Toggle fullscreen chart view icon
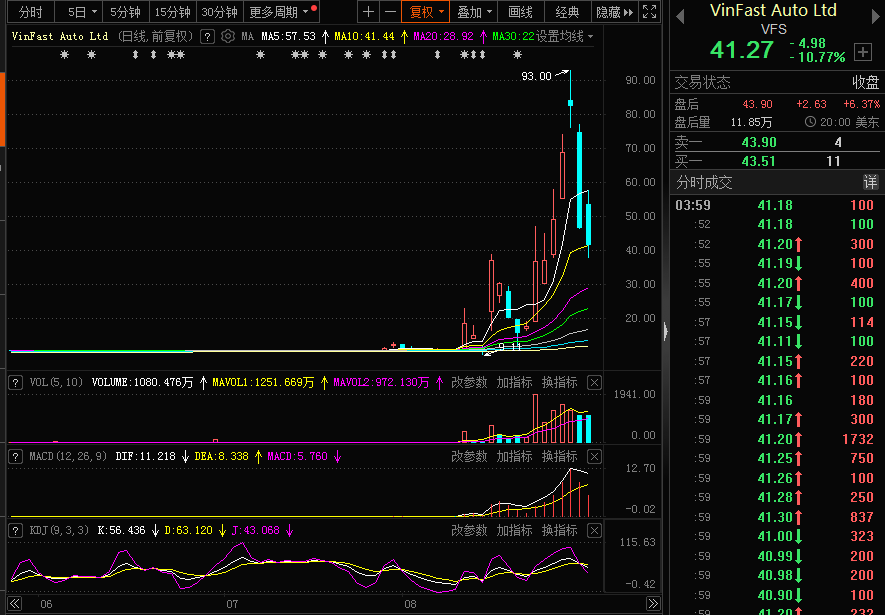This screenshot has height=615, width=885. 650,12
